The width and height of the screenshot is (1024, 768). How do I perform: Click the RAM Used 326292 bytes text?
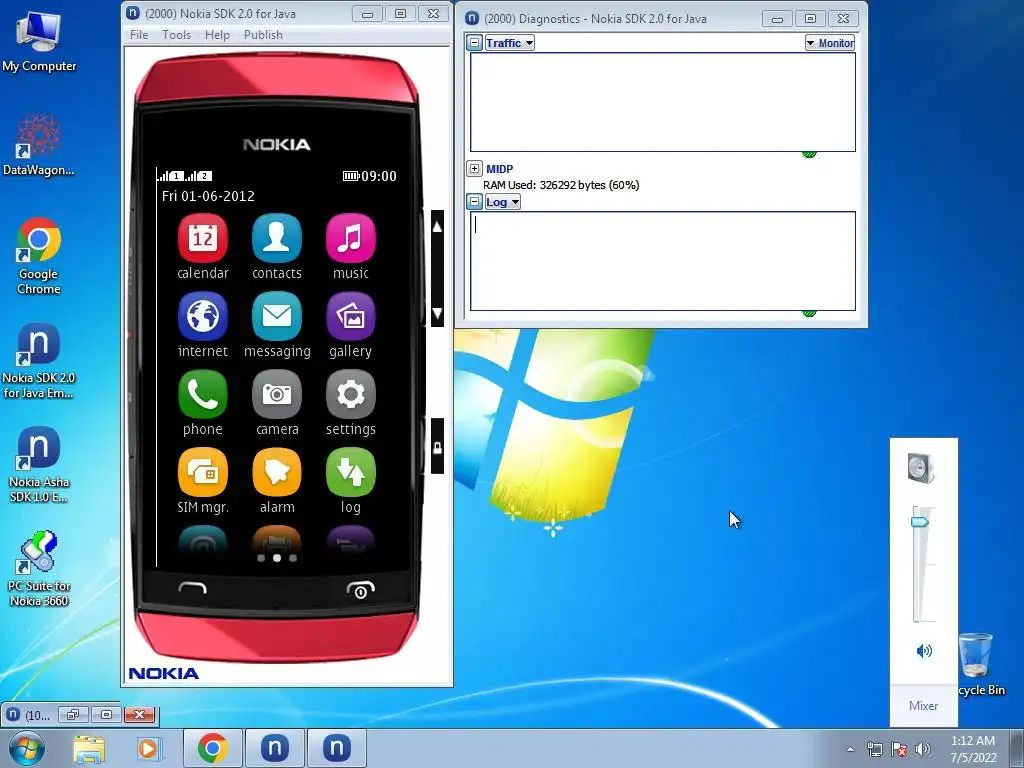(x=561, y=185)
